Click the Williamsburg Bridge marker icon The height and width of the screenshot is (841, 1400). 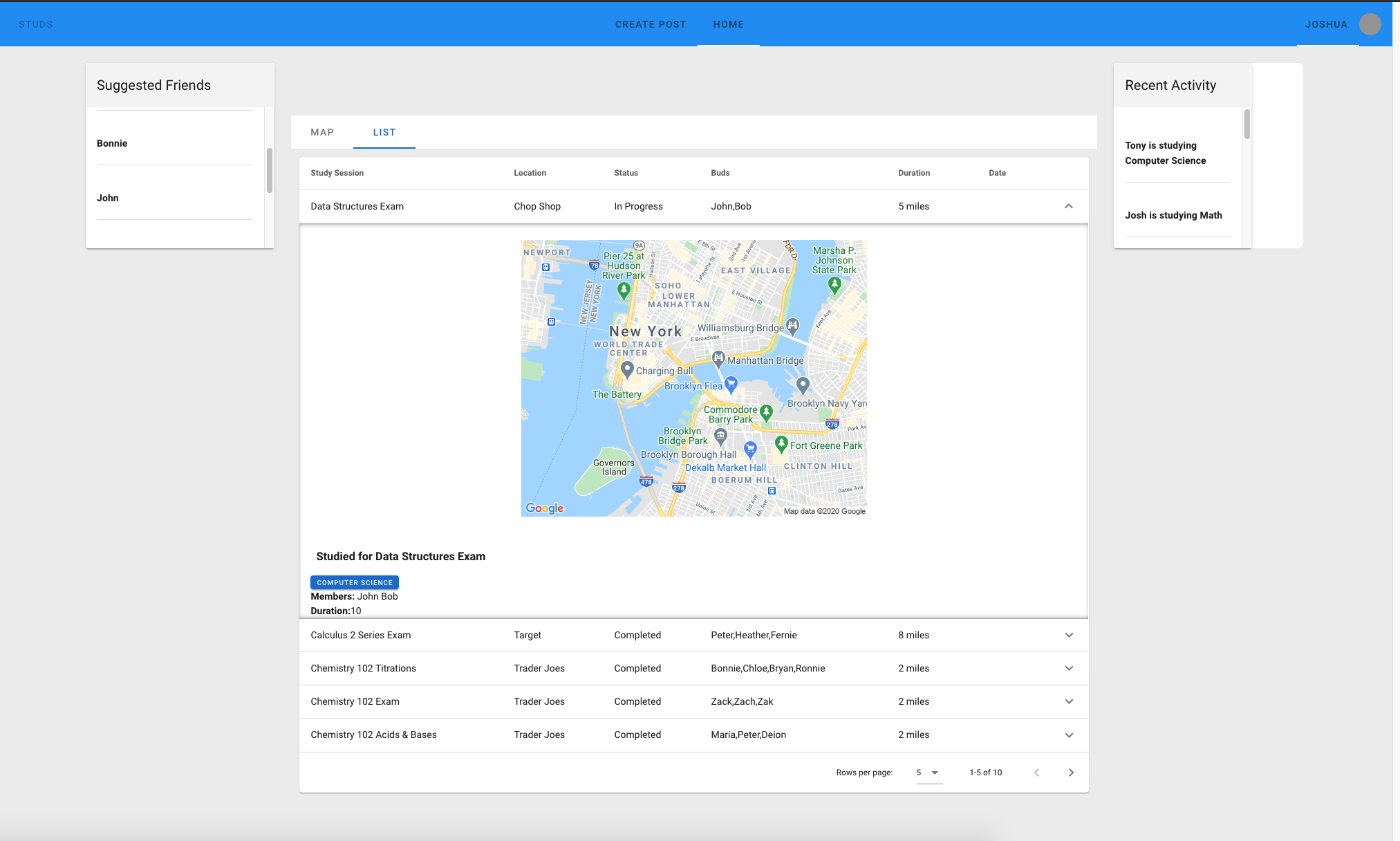[792, 325]
